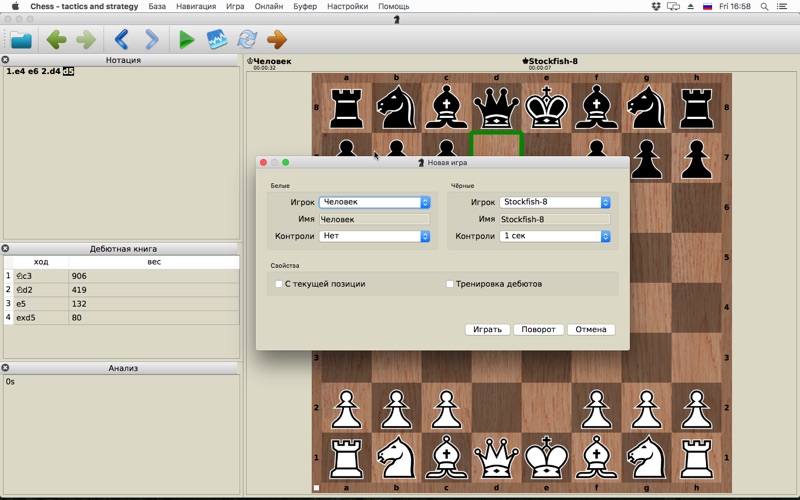Close the Дебютная книга panel
This screenshot has width=800, height=500.
pyautogui.click(x=5, y=248)
